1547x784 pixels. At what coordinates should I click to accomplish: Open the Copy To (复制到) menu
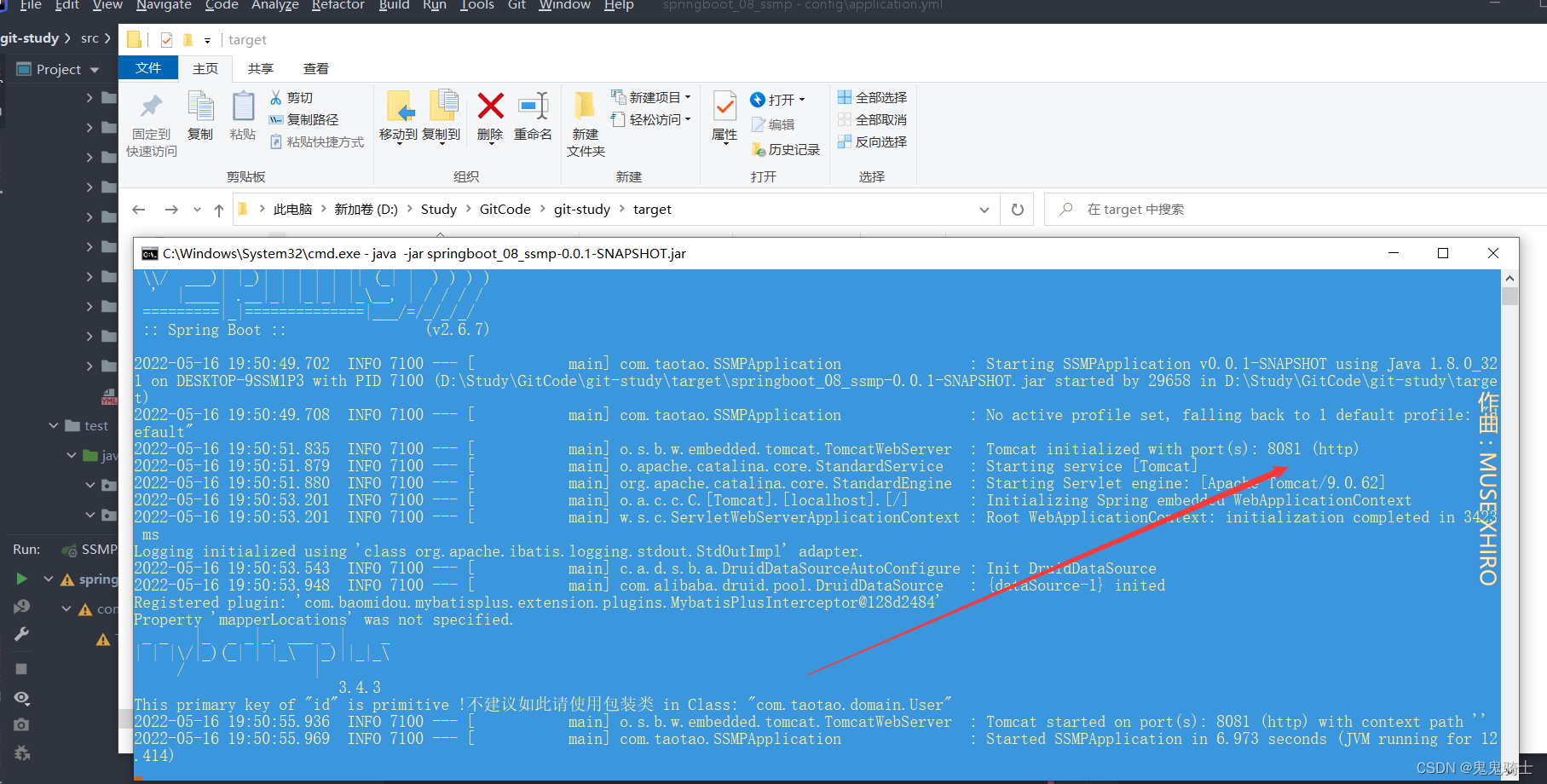pos(442,118)
